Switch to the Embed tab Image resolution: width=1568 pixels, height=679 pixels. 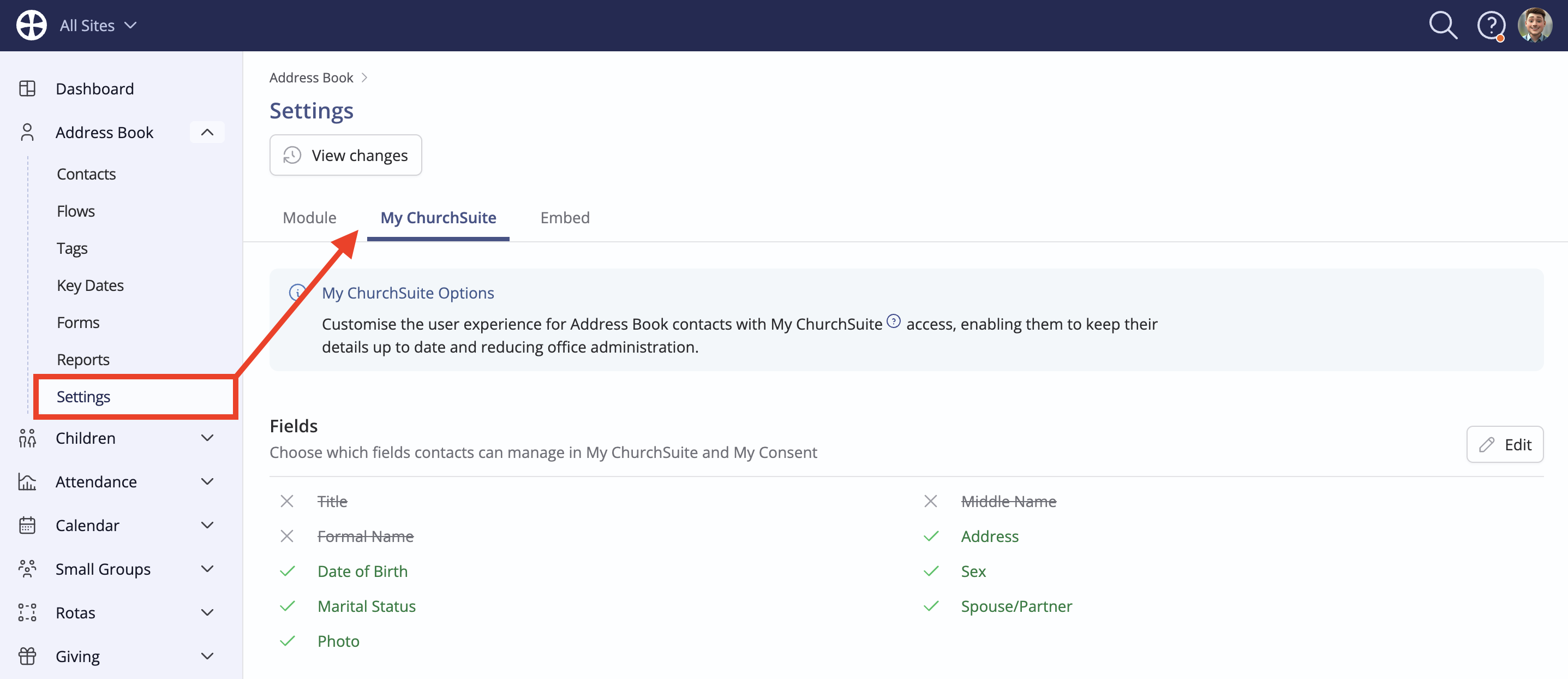click(565, 217)
